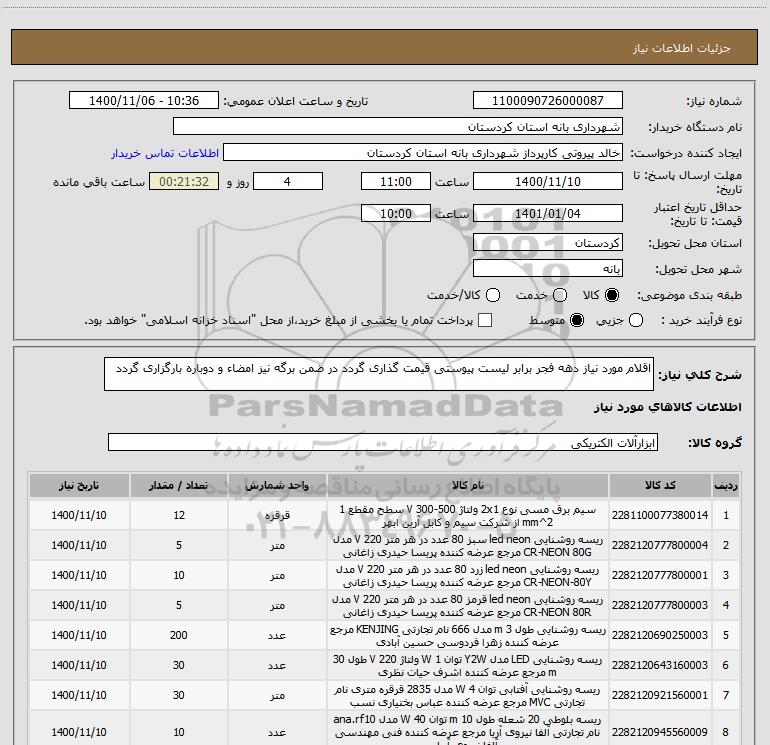Click the تعداد / مقدار column header

[x=179, y=486]
